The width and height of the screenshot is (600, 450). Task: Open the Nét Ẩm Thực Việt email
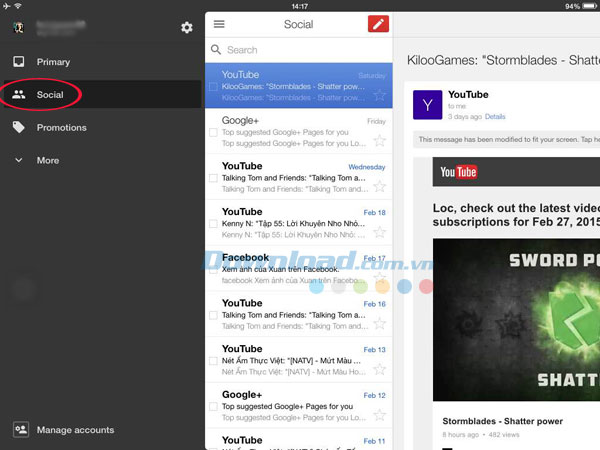tap(298, 360)
